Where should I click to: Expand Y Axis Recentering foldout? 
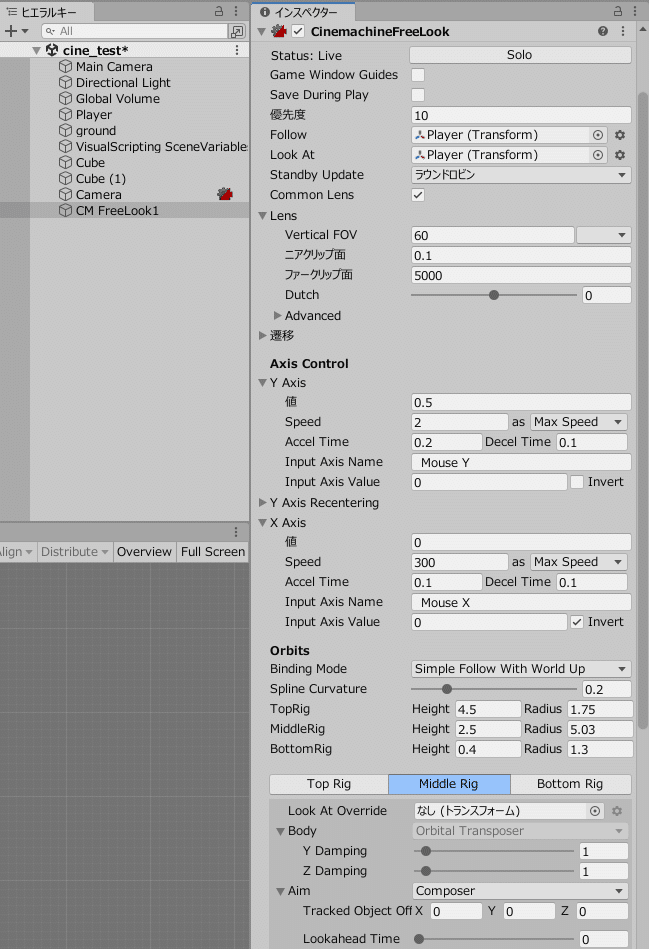tap(263, 502)
